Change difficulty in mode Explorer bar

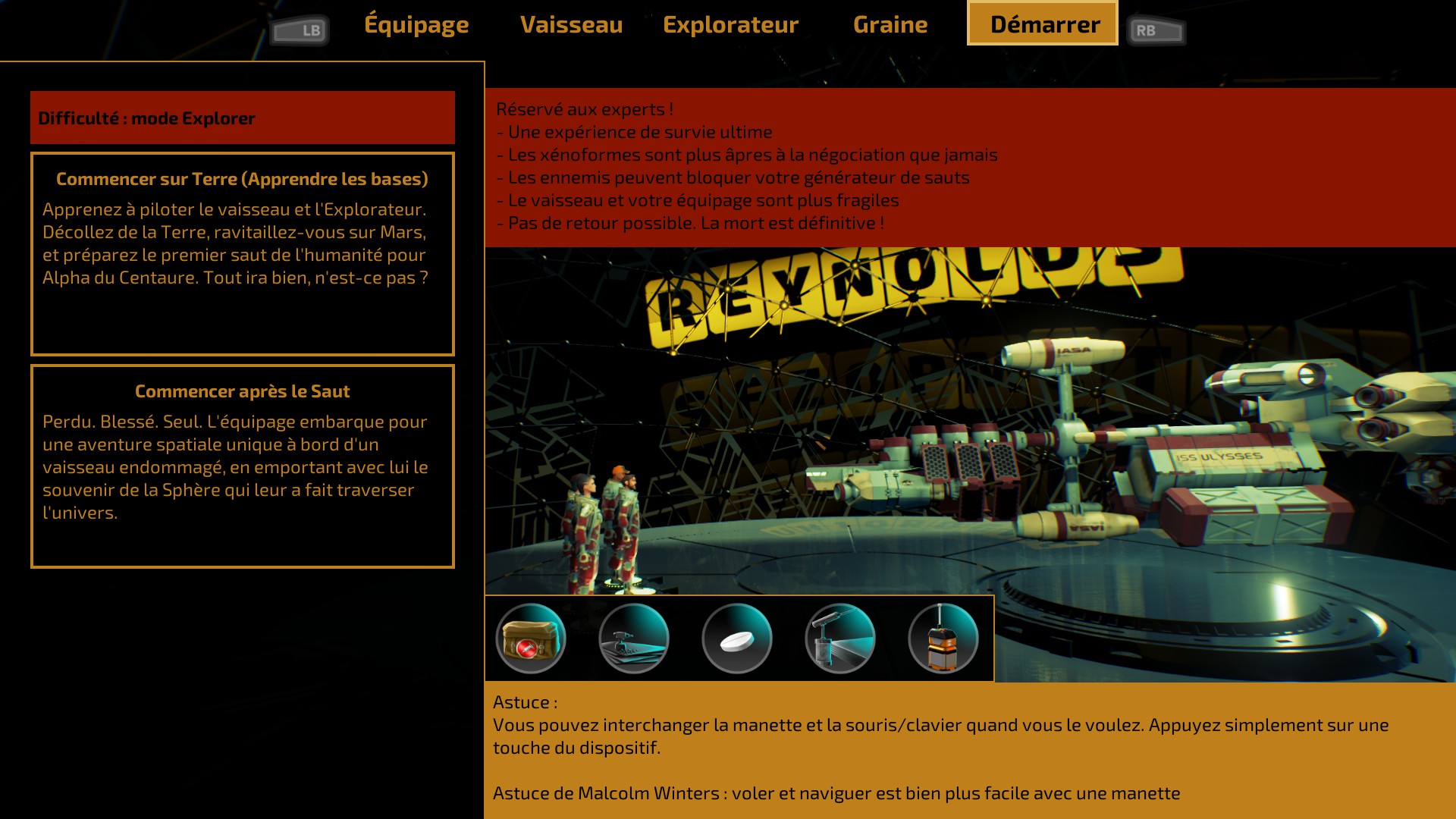[x=243, y=118]
